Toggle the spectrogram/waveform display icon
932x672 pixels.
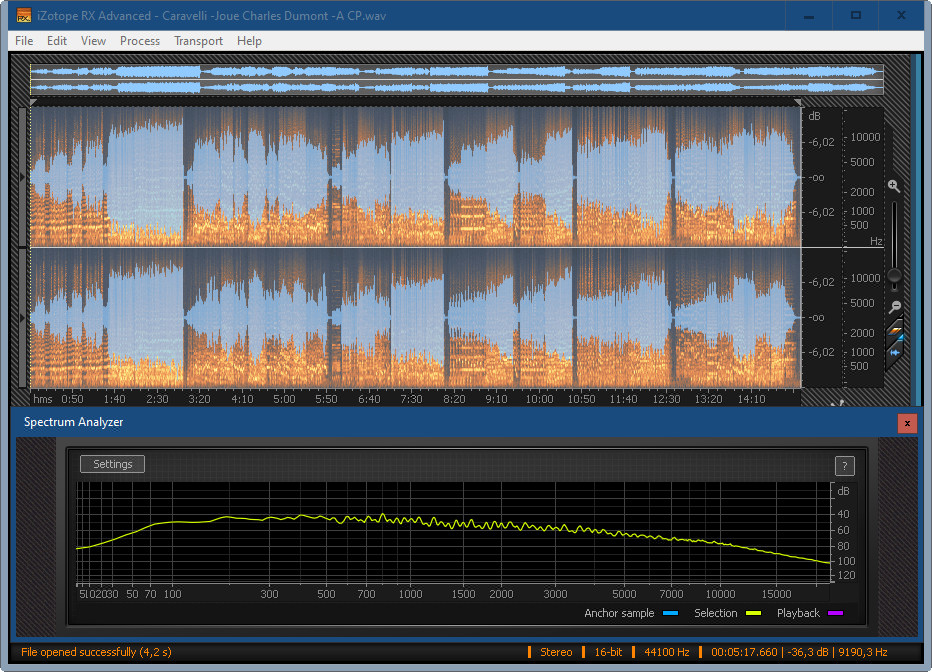tap(895, 331)
